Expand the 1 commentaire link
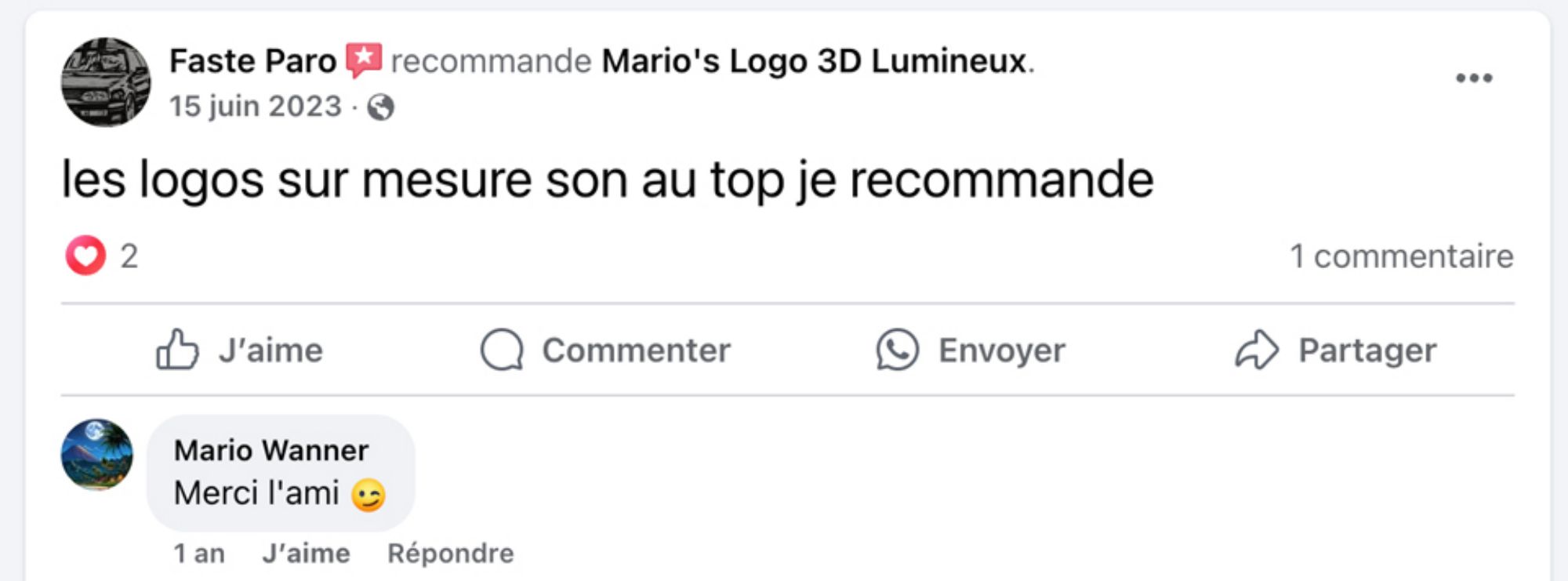The image size is (1568, 581). (x=1401, y=256)
